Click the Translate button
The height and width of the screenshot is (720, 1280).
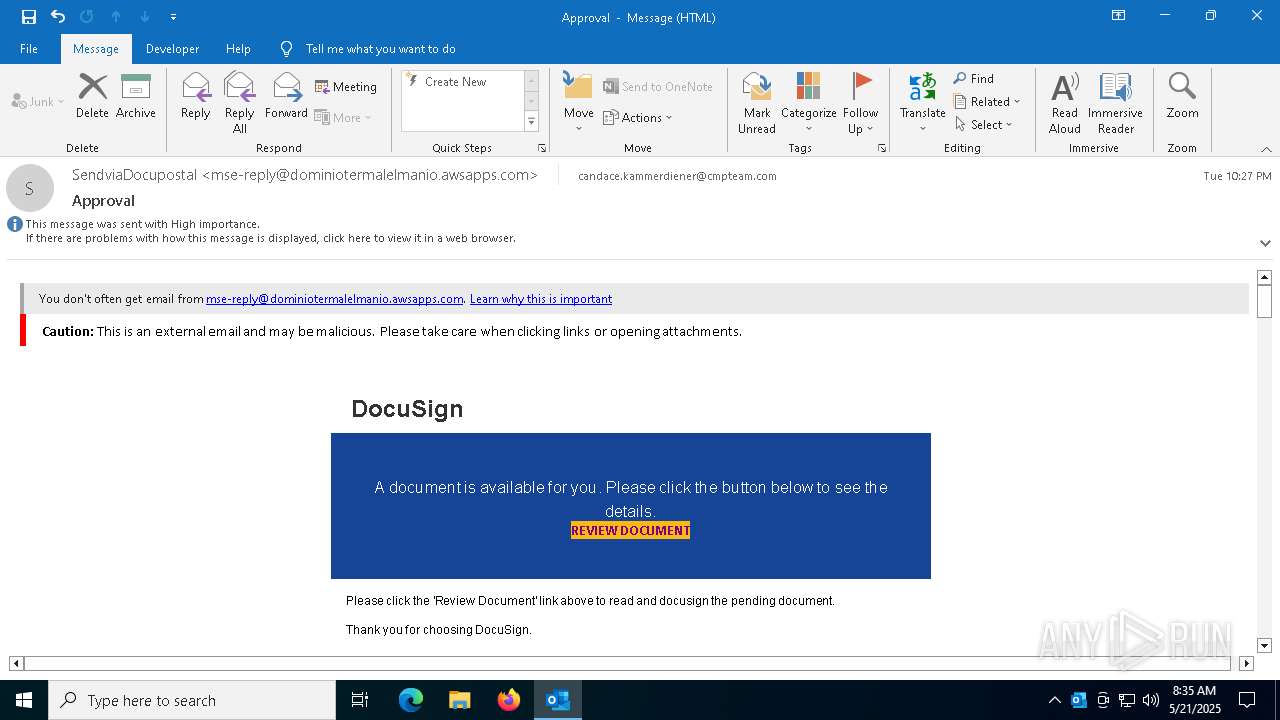click(922, 102)
